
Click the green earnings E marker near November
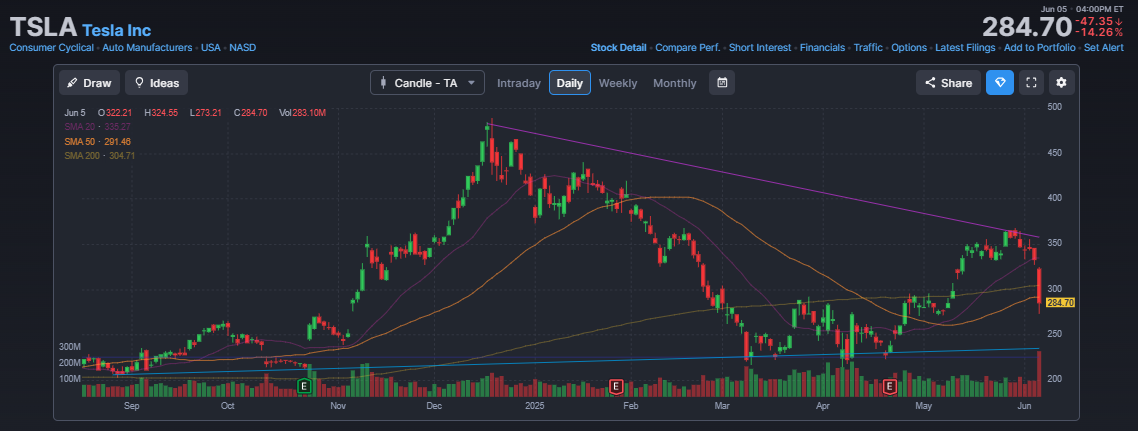[305, 386]
